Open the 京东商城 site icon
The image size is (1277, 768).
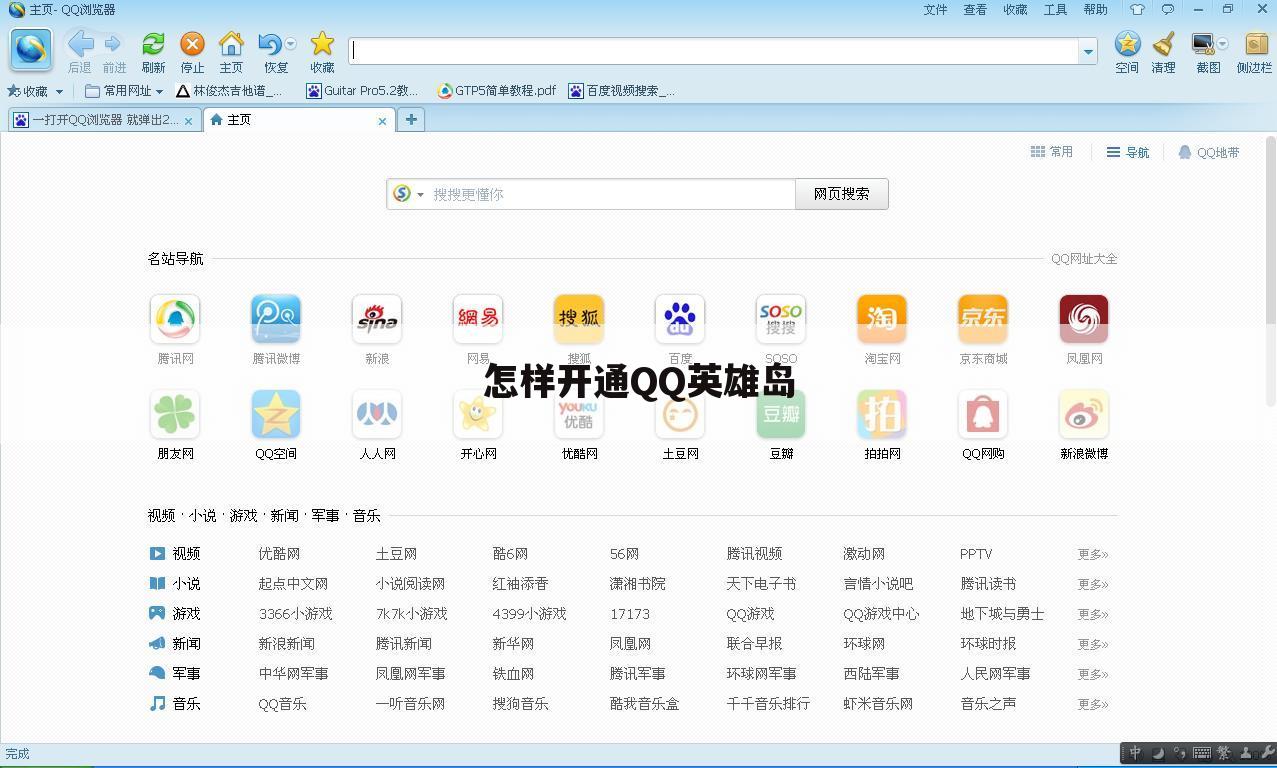pos(983,319)
